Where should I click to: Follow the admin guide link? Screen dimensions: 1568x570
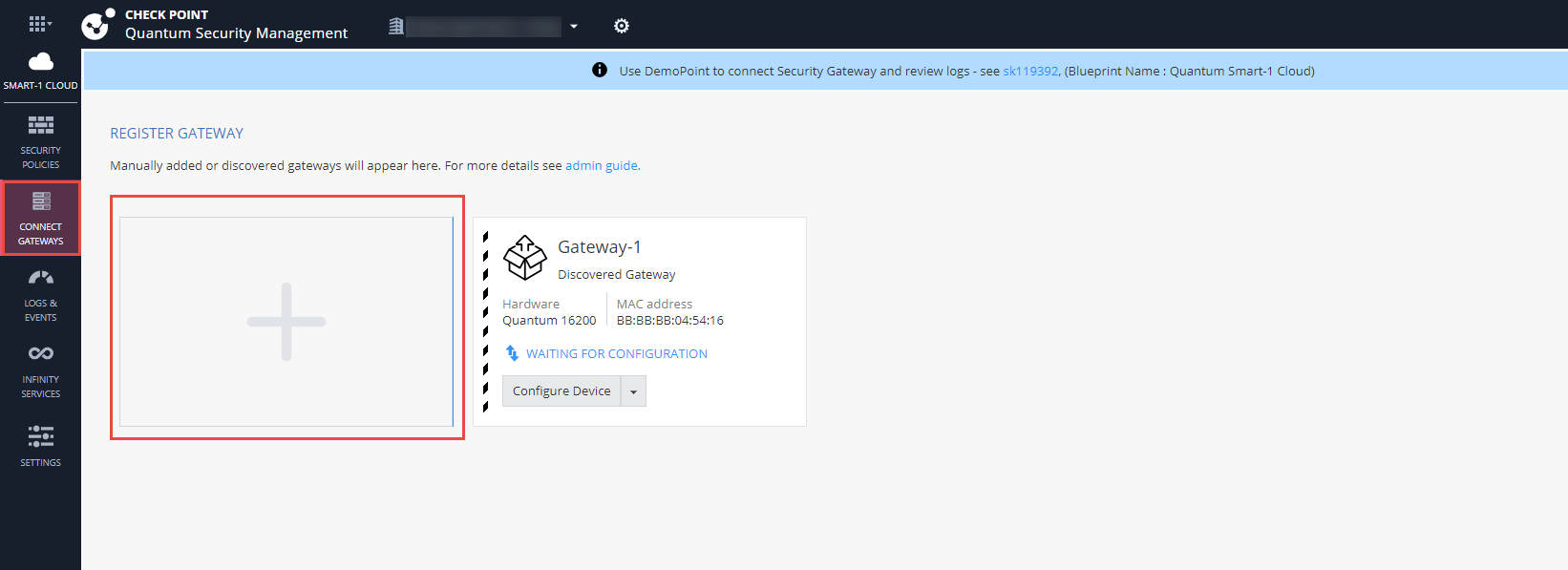pyautogui.click(x=602, y=165)
